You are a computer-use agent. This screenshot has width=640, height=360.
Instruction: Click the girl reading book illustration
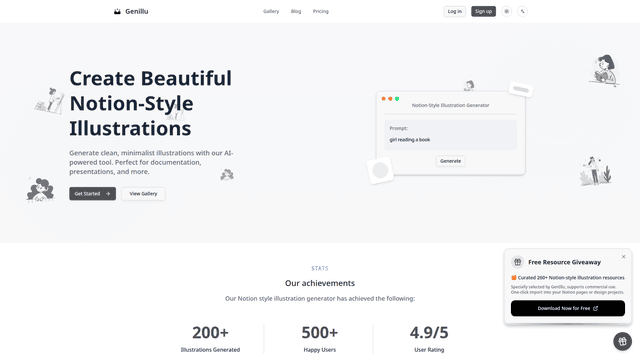click(x=604, y=70)
